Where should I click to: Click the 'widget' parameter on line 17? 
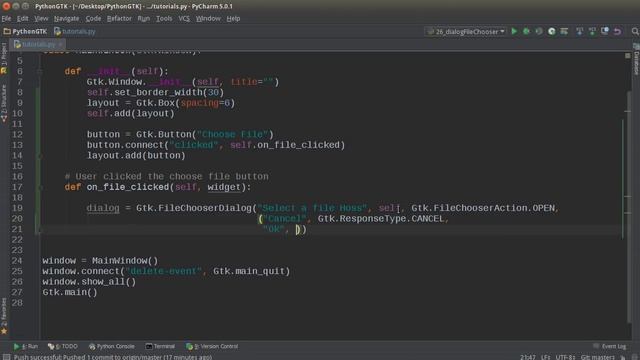pos(224,187)
